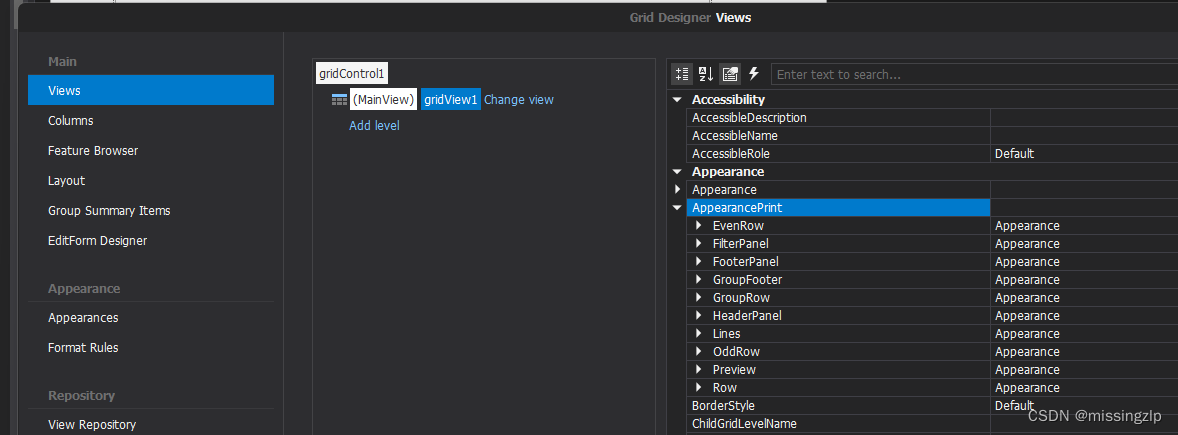Image resolution: width=1178 pixels, height=435 pixels.
Task: Expand the EvenRow appearance
Action: pyautogui.click(x=699, y=225)
